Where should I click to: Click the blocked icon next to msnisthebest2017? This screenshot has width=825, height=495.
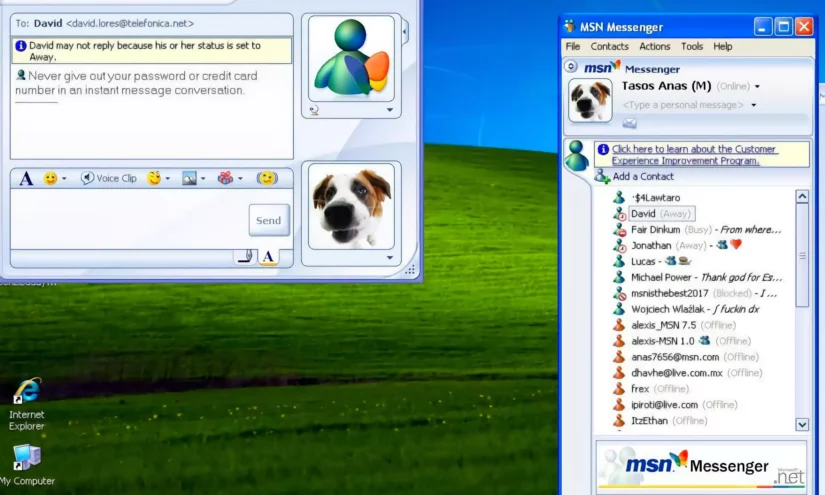[619, 293]
